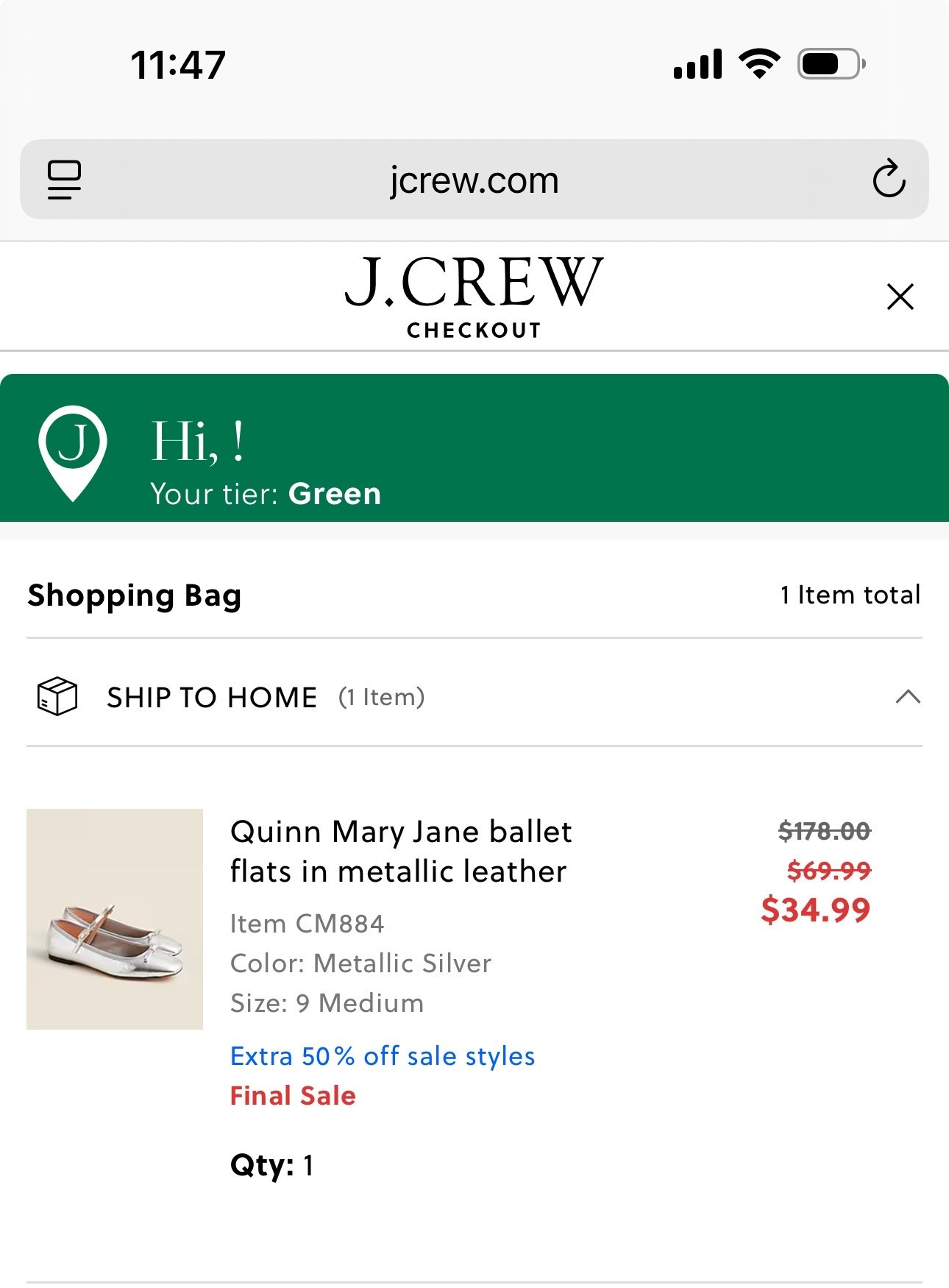This screenshot has height=1288, width=949.
Task: Reload the jcrew.com page
Action: coord(889,179)
